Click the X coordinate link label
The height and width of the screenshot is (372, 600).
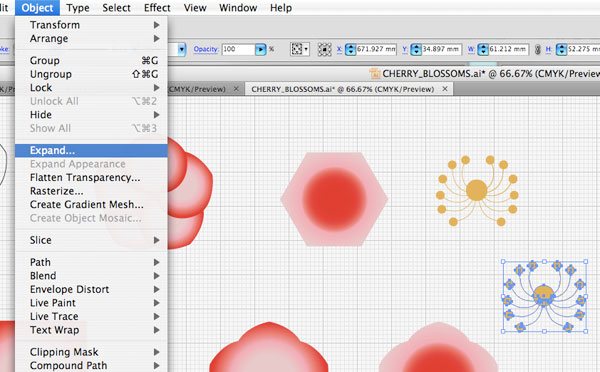tap(339, 49)
